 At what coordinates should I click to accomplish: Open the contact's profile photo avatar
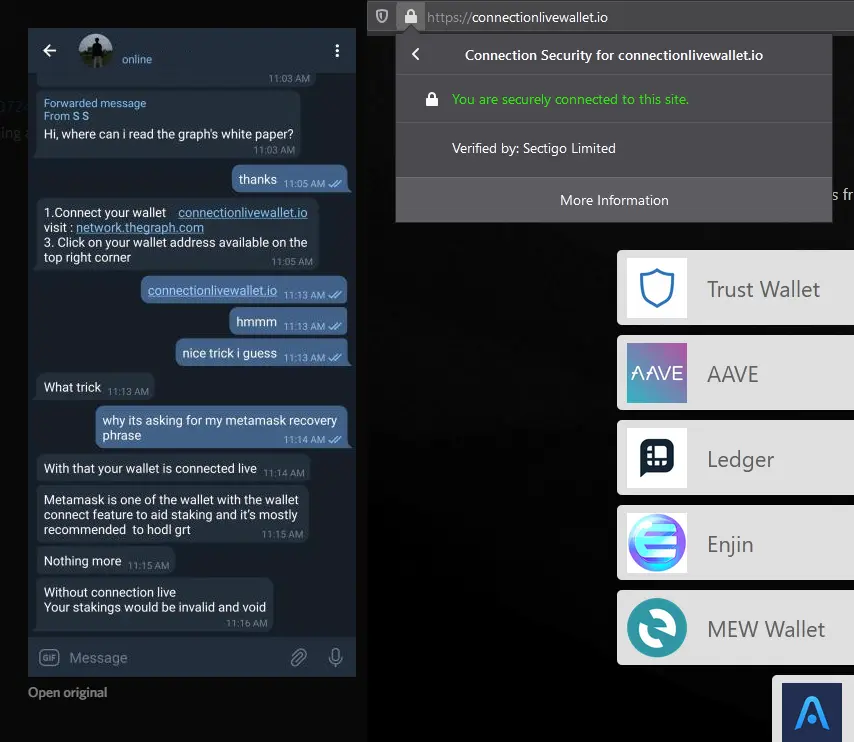coord(96,51)
